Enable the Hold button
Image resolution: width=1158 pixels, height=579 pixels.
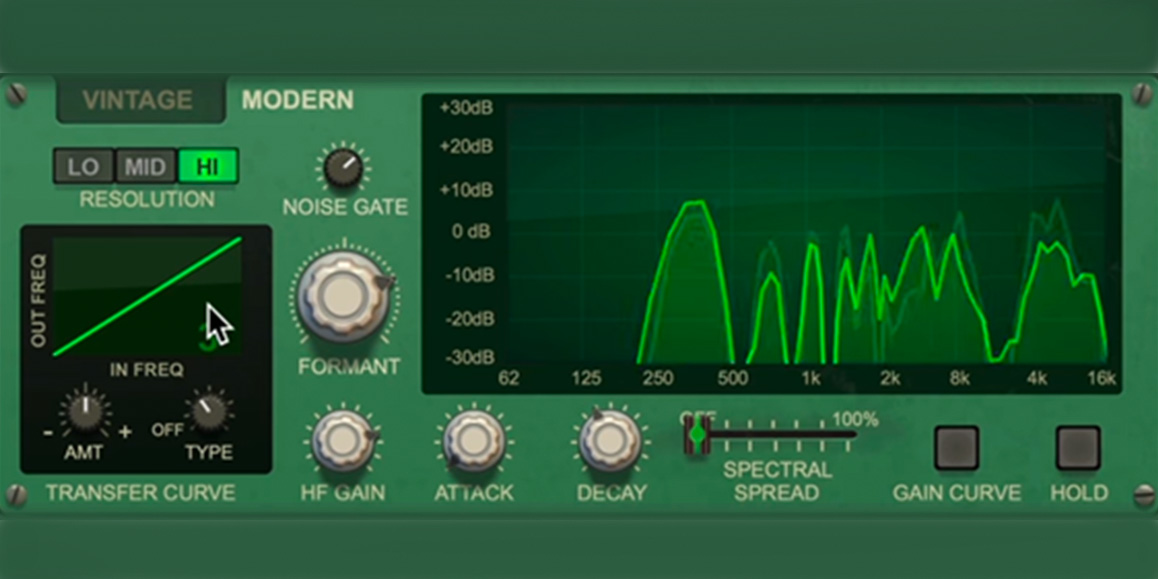1078,448
